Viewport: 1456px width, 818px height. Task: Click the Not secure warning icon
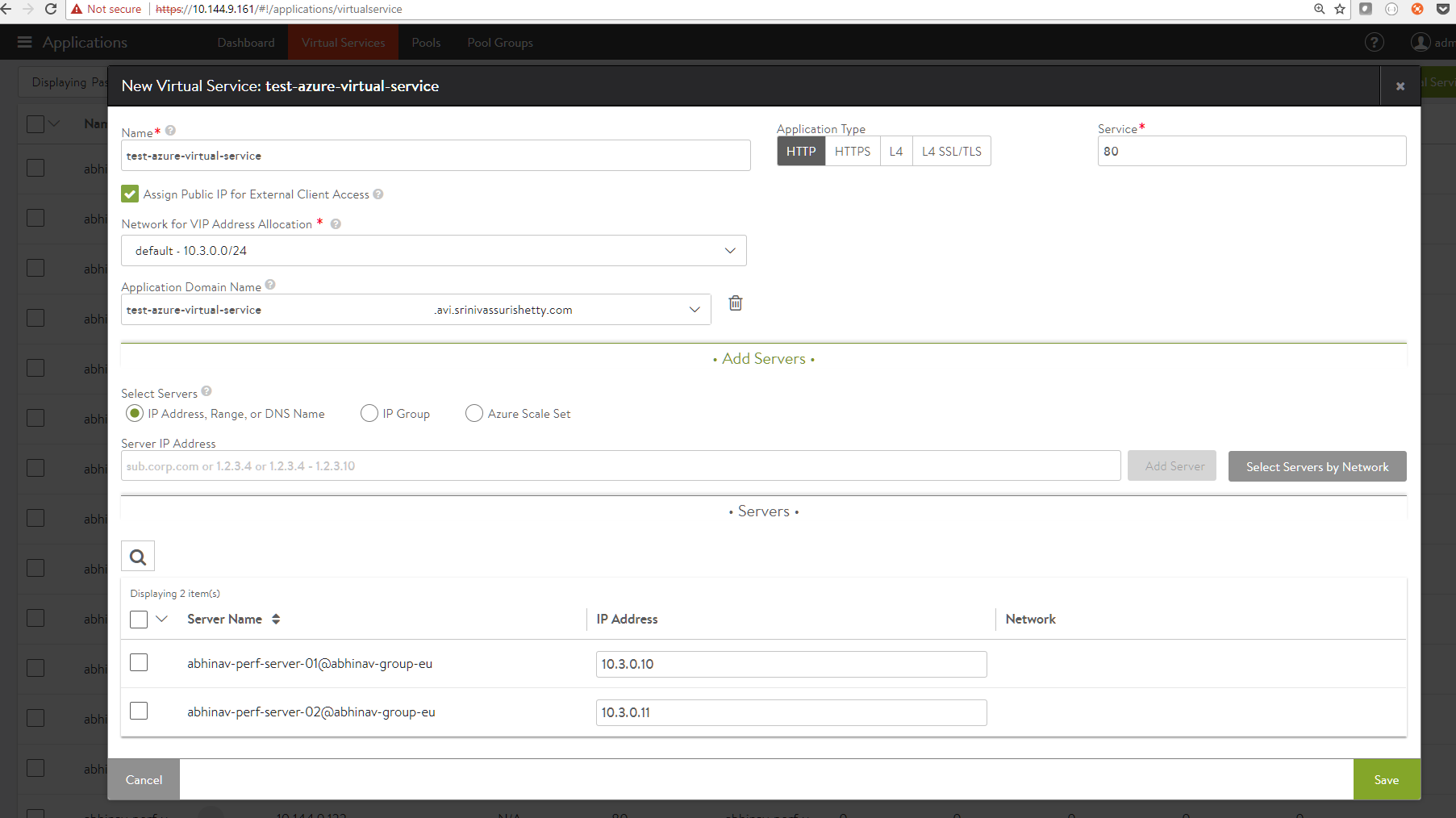coord(77,9)
